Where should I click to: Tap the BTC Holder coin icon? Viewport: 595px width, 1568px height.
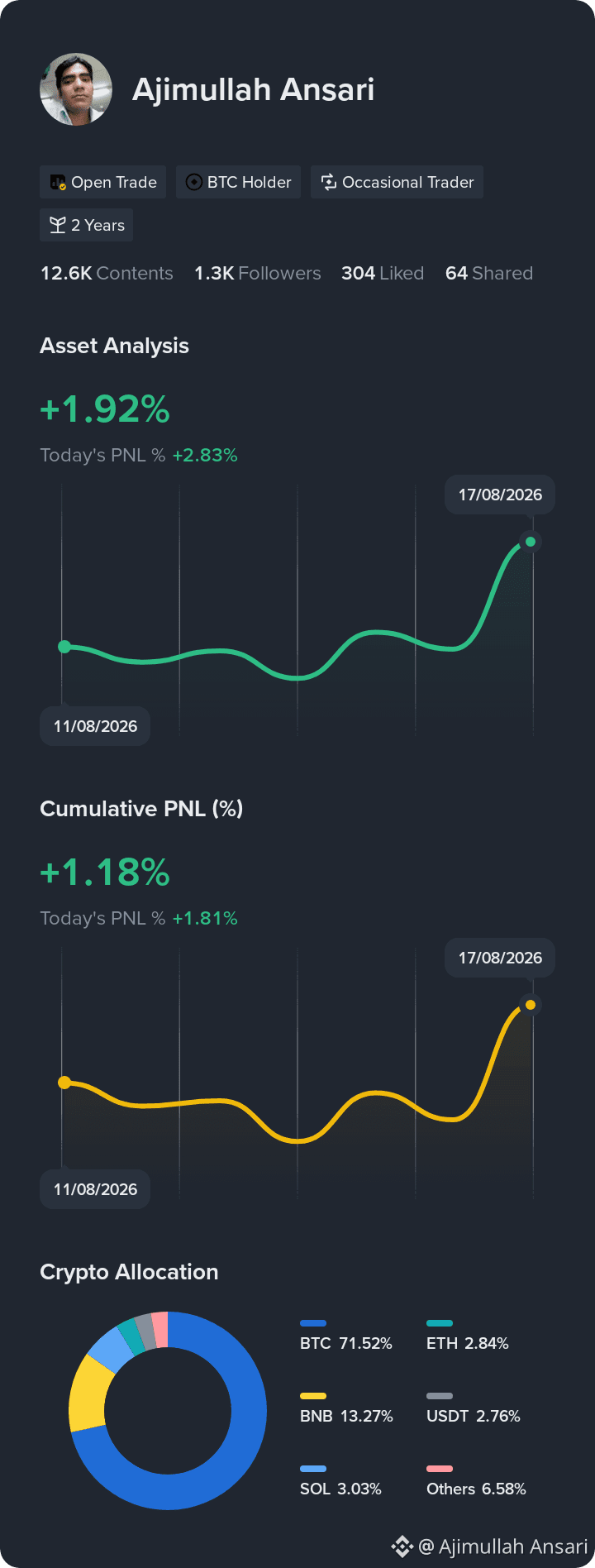pyautogui.click(x=194, y=182)
